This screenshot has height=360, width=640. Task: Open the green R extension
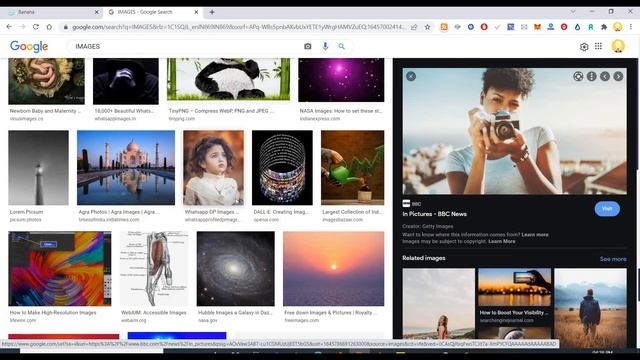pos(591,27)
